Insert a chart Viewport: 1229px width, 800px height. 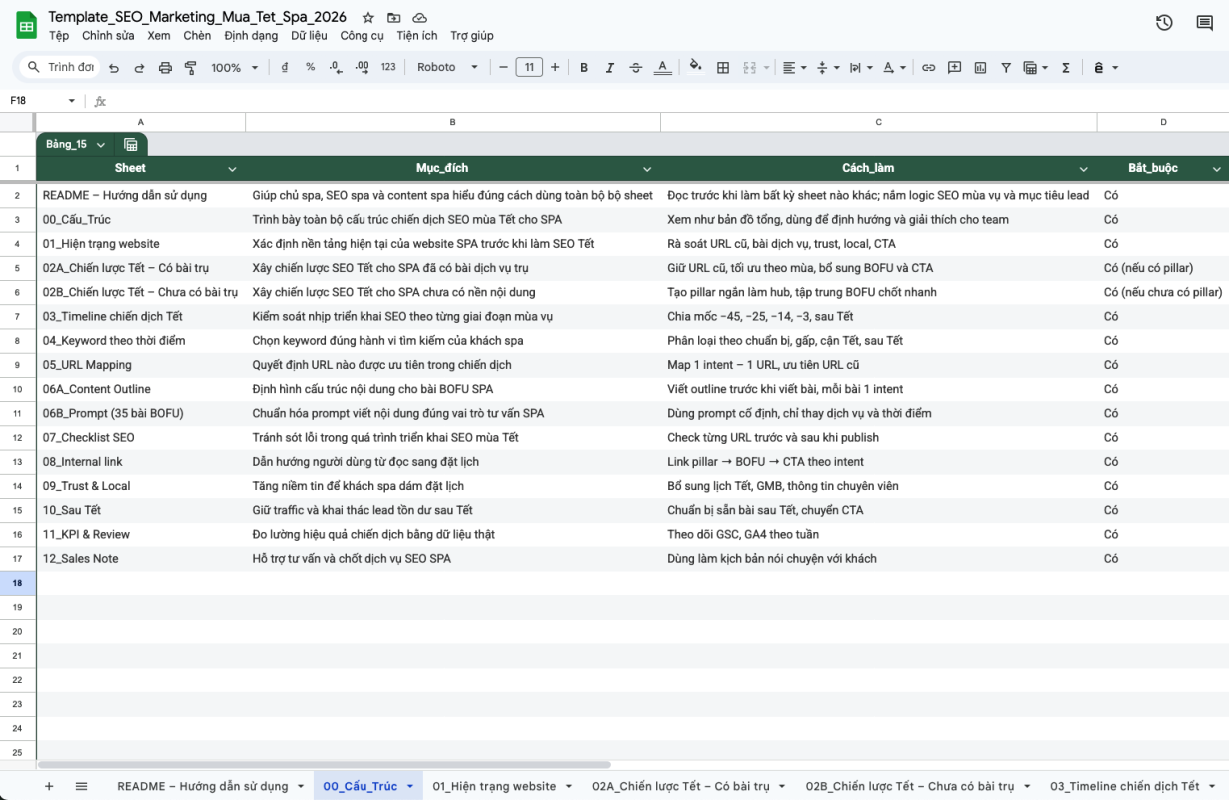coord(980,67)
